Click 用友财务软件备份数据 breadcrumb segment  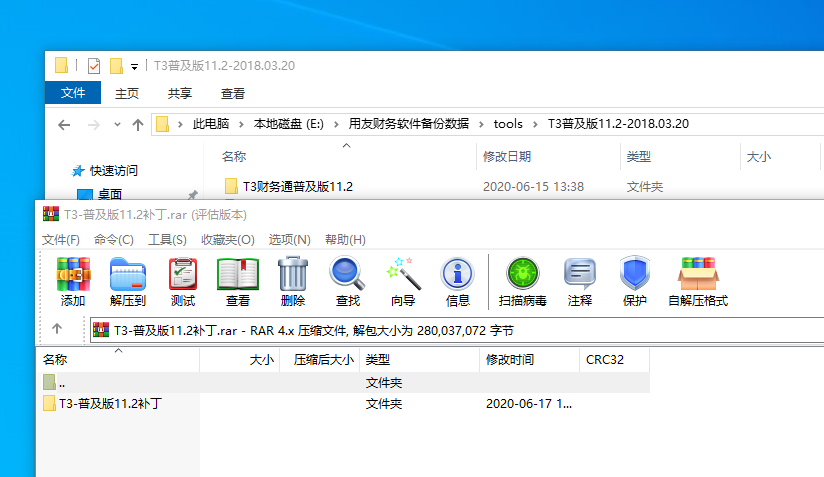(409, 124)
